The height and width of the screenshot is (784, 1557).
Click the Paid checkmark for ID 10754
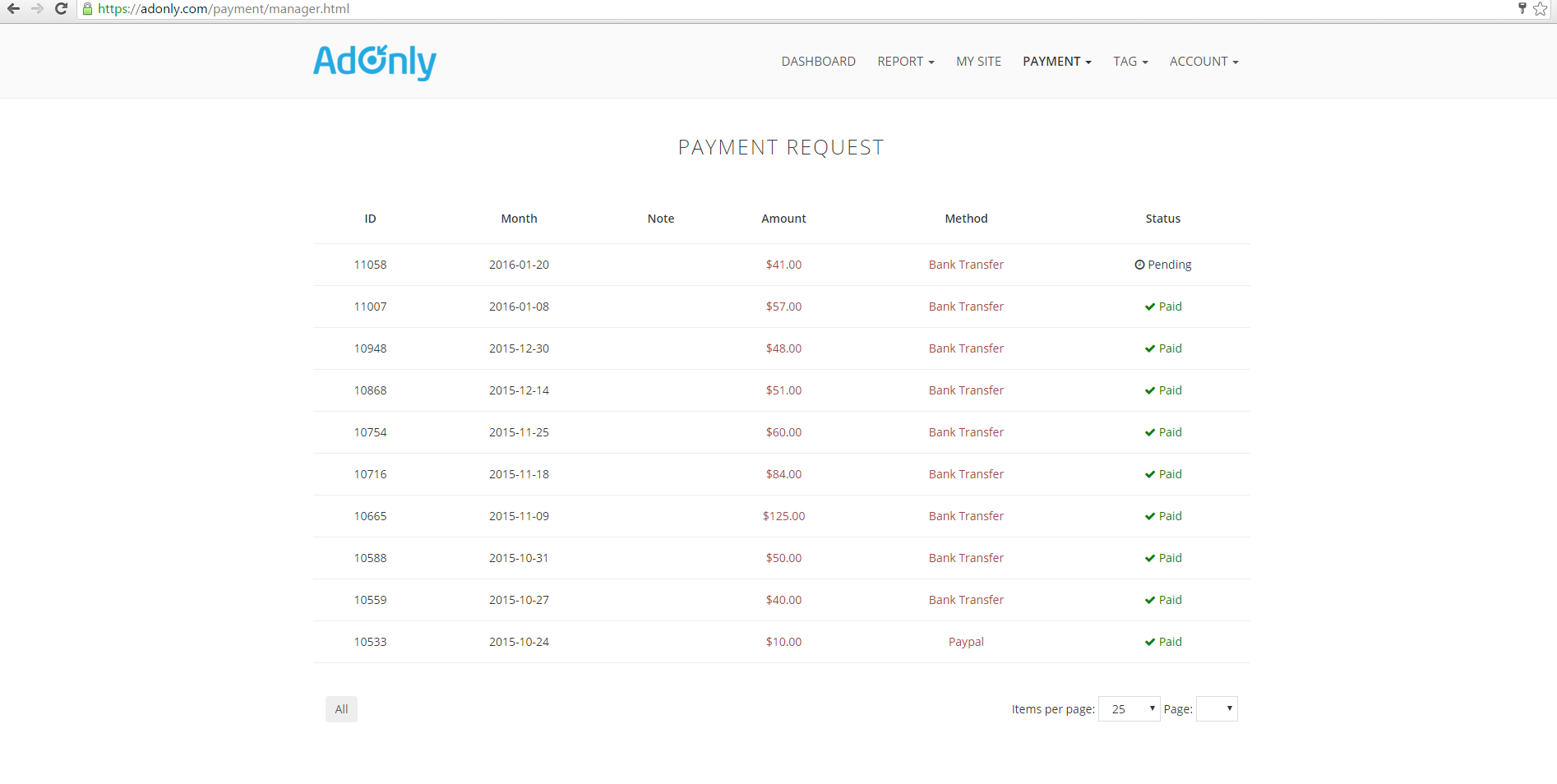pos(1150,432)
